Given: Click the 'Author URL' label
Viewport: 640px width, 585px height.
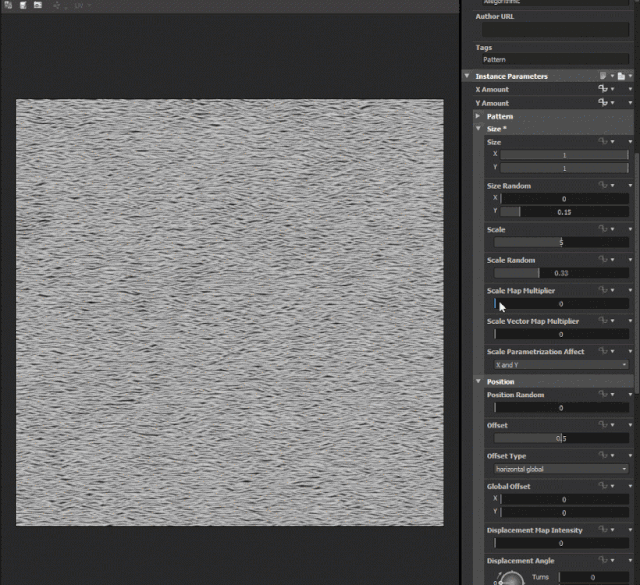Looking at the screenshot, I should click(x=495, y=17).
